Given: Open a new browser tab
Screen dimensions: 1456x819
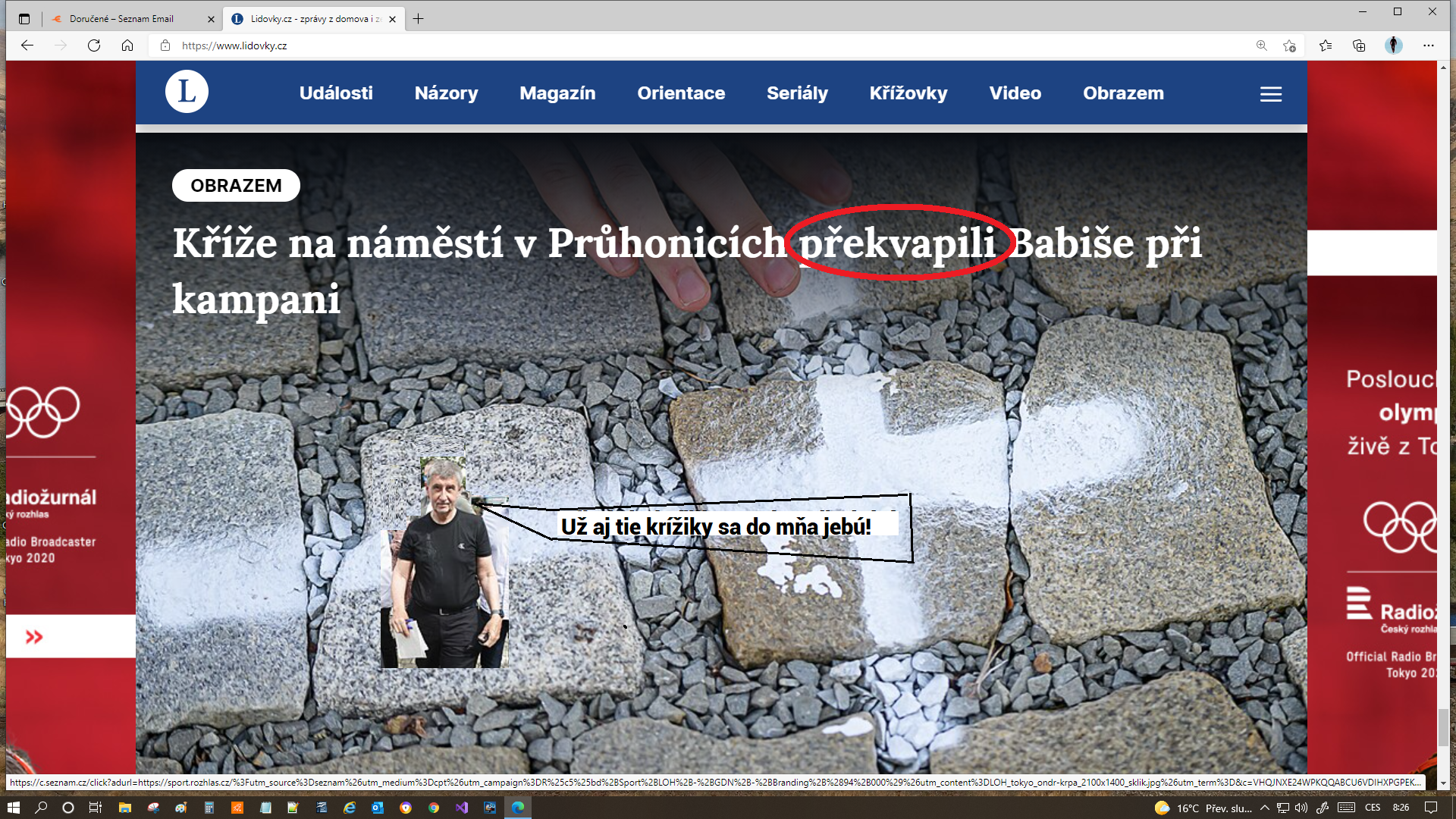Looking at the screenshot, I should 419,19.
